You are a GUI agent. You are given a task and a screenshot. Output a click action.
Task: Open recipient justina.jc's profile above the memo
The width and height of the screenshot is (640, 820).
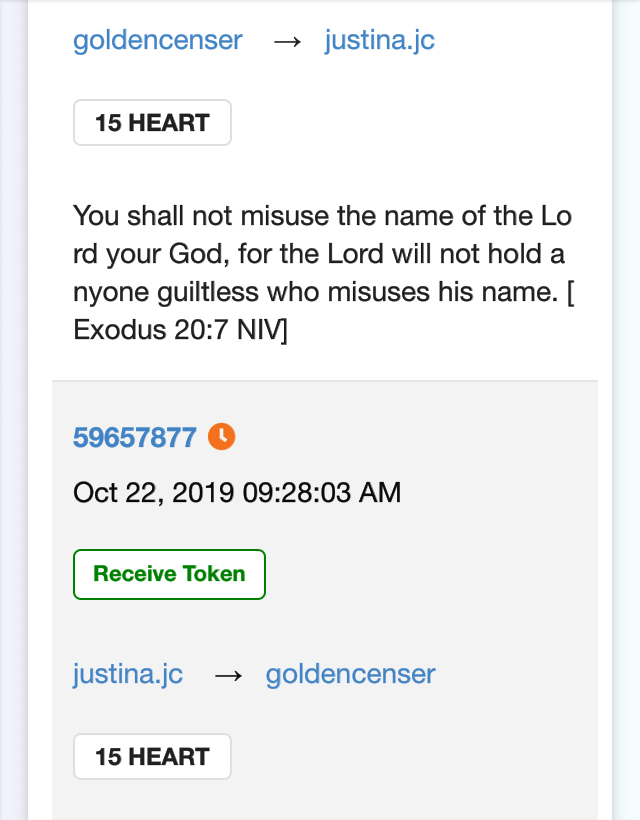379,41
